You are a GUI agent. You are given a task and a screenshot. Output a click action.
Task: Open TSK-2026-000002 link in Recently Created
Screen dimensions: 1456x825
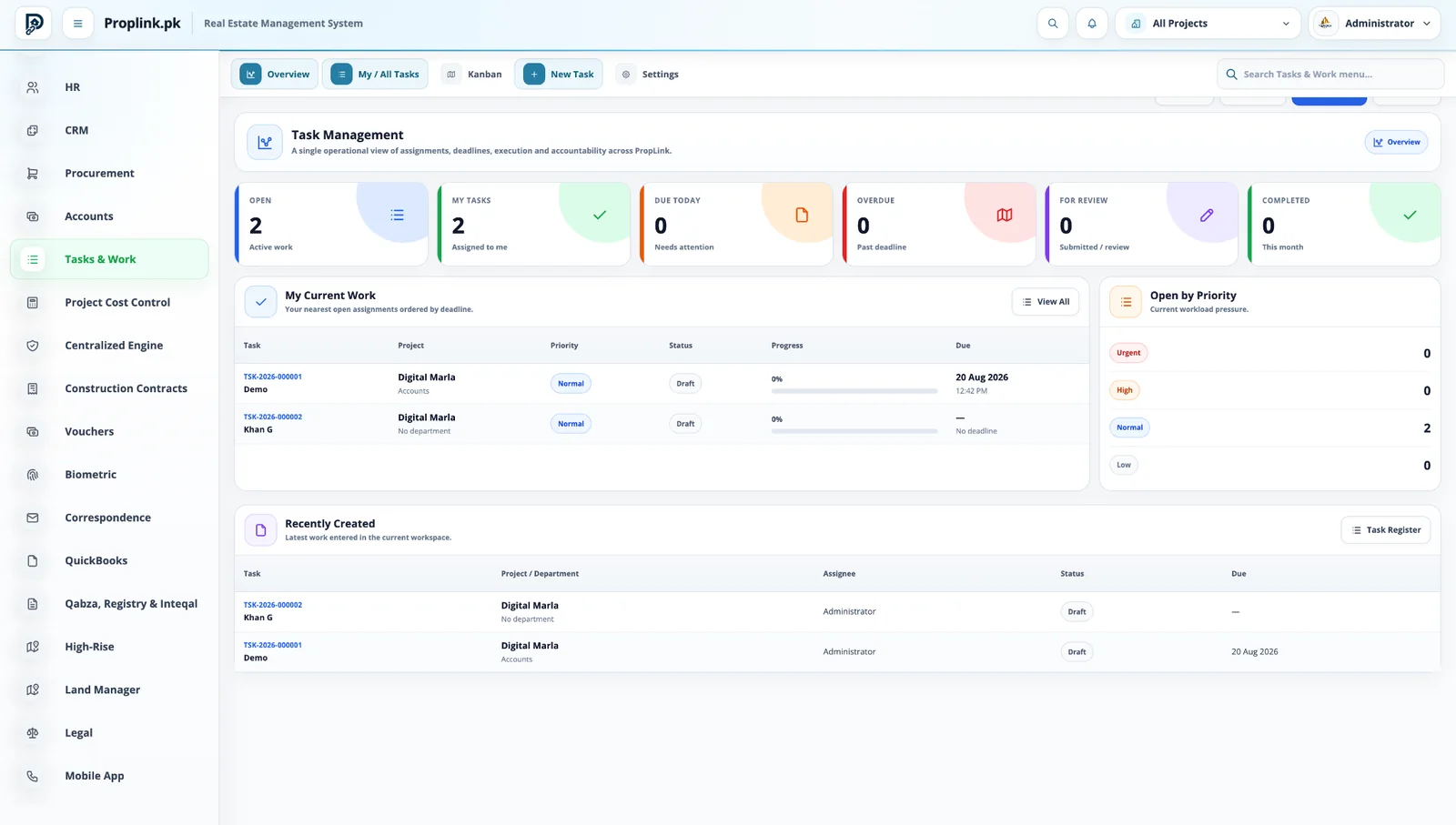coord(273,605)
